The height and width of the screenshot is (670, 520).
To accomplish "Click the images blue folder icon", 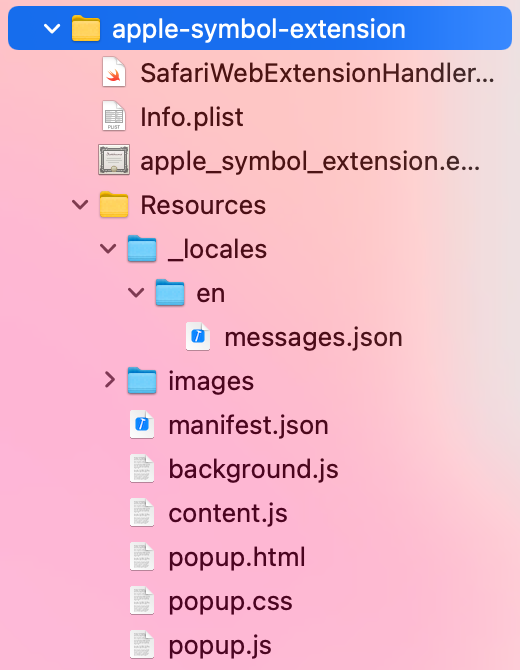I will coord(142,381).
